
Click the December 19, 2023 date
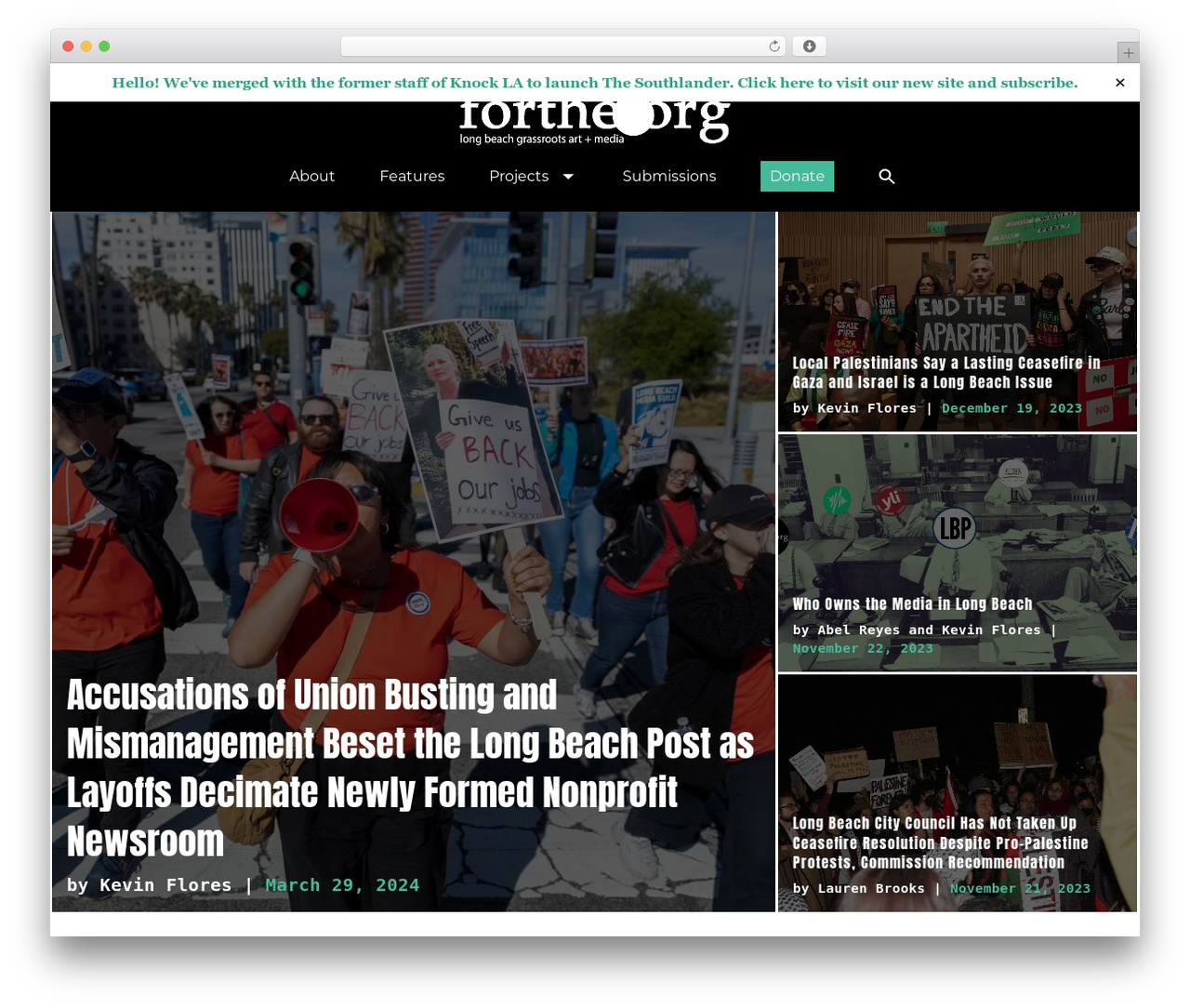click(1011, 408)
